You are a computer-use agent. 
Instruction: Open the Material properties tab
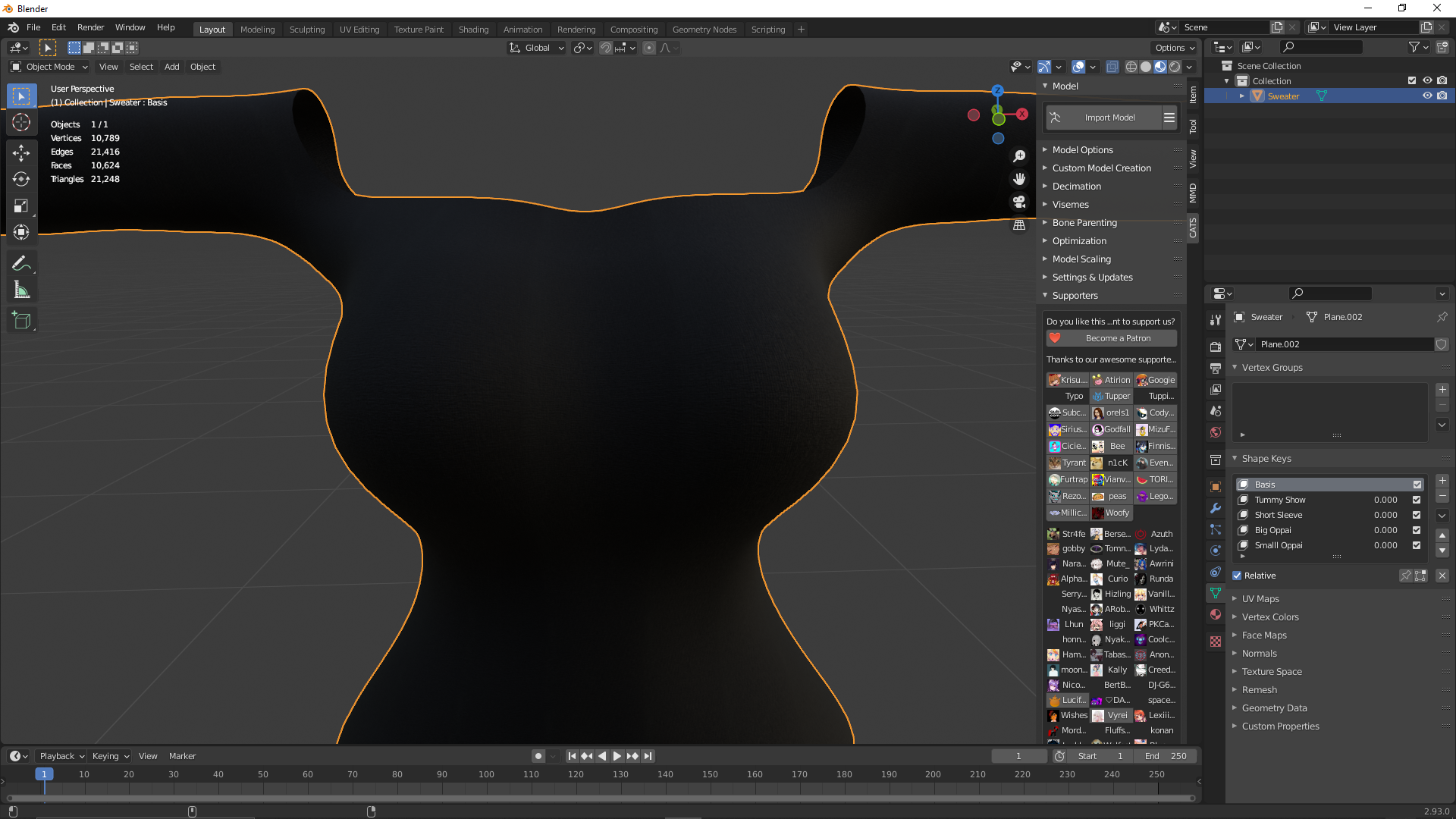pos(1216,614)
